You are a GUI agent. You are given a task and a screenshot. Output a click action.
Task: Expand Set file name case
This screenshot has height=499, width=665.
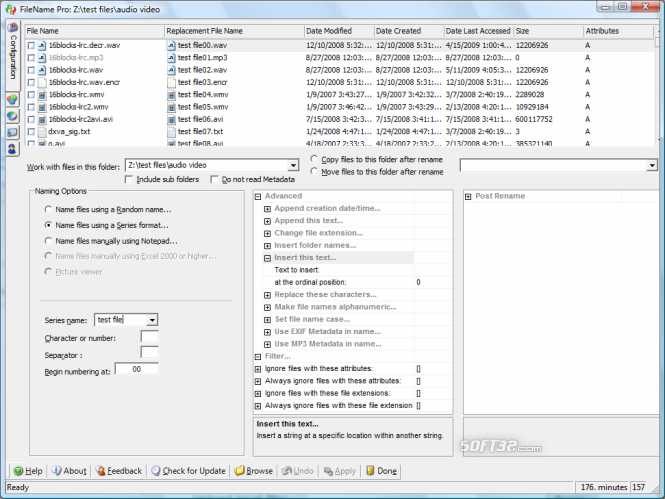[267, 320]
